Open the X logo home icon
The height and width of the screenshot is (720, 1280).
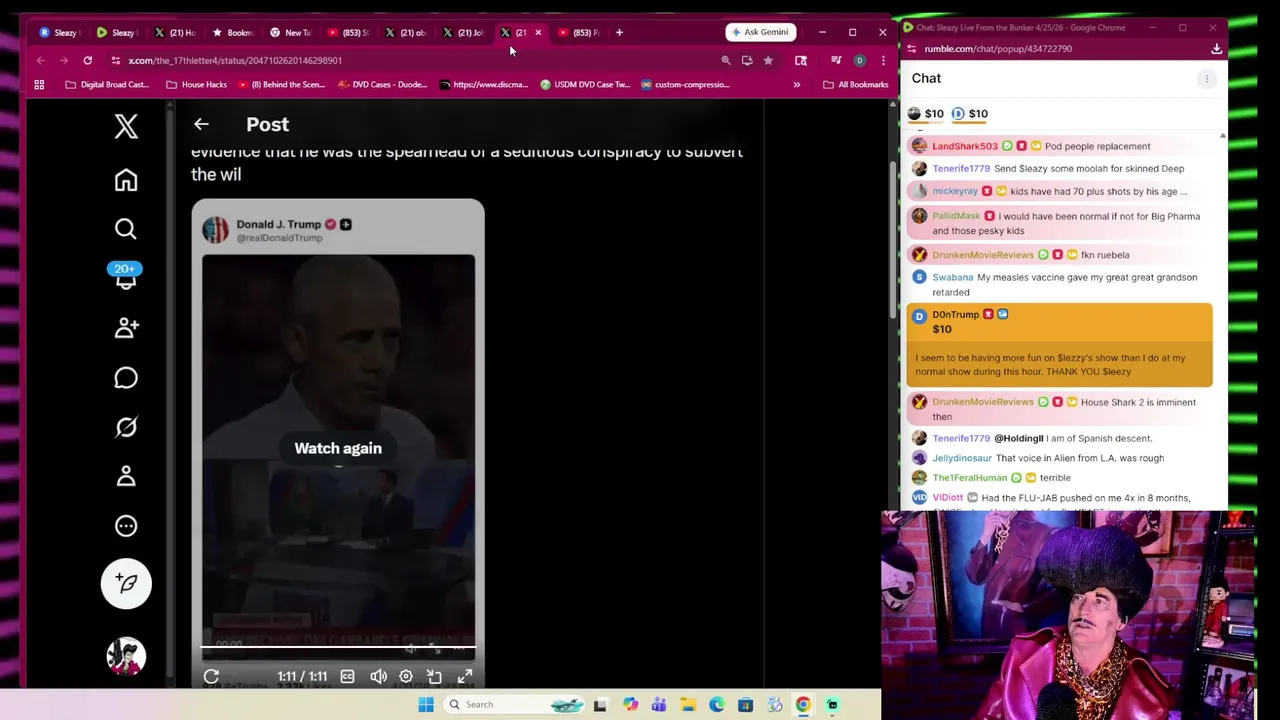tap(126, 126)
